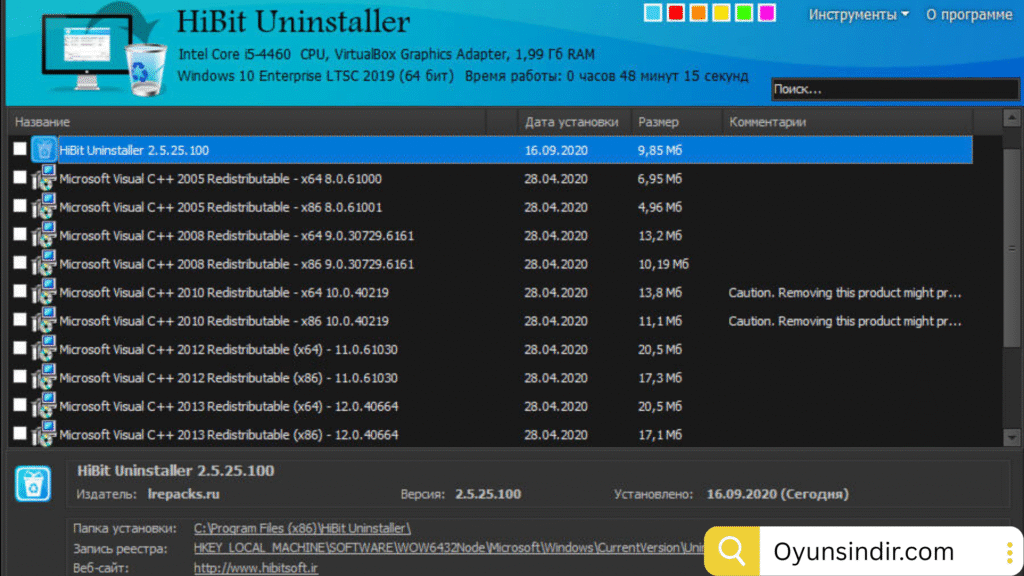Click the Visual C++ 2008 x86 installer icon

click(x=44, y=264)
